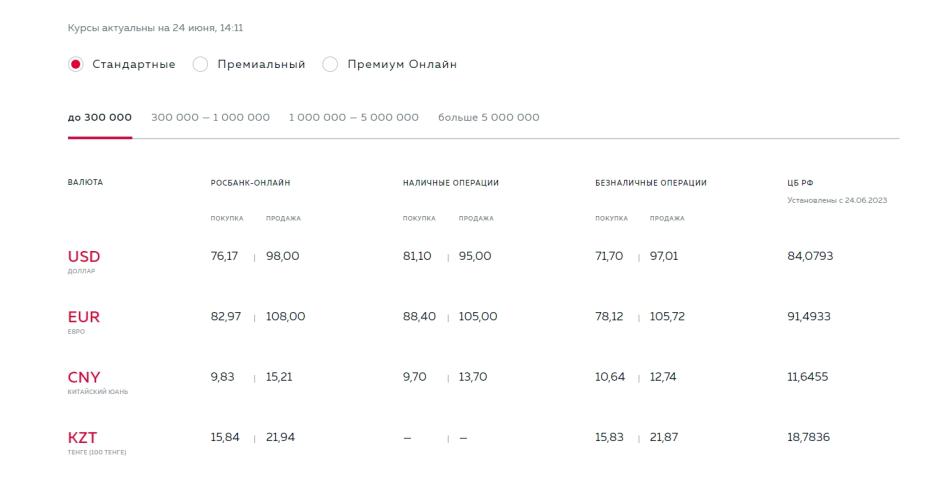Click the EUR cash buy rate 88,40
Image resolution: width=930 pixels, height=483 pixels.
[419, 317]
